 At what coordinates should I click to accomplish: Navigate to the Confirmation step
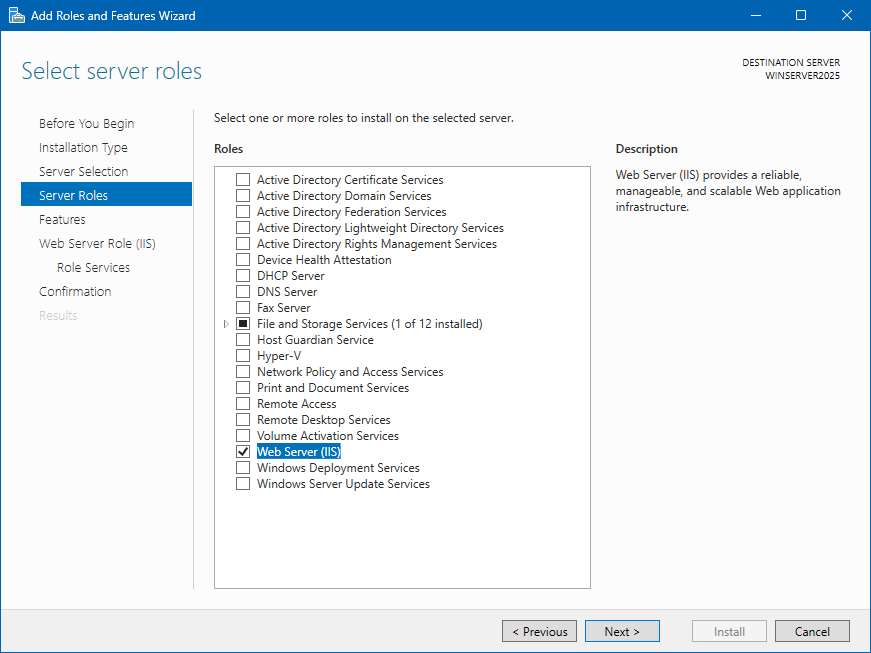pos(75,292)
